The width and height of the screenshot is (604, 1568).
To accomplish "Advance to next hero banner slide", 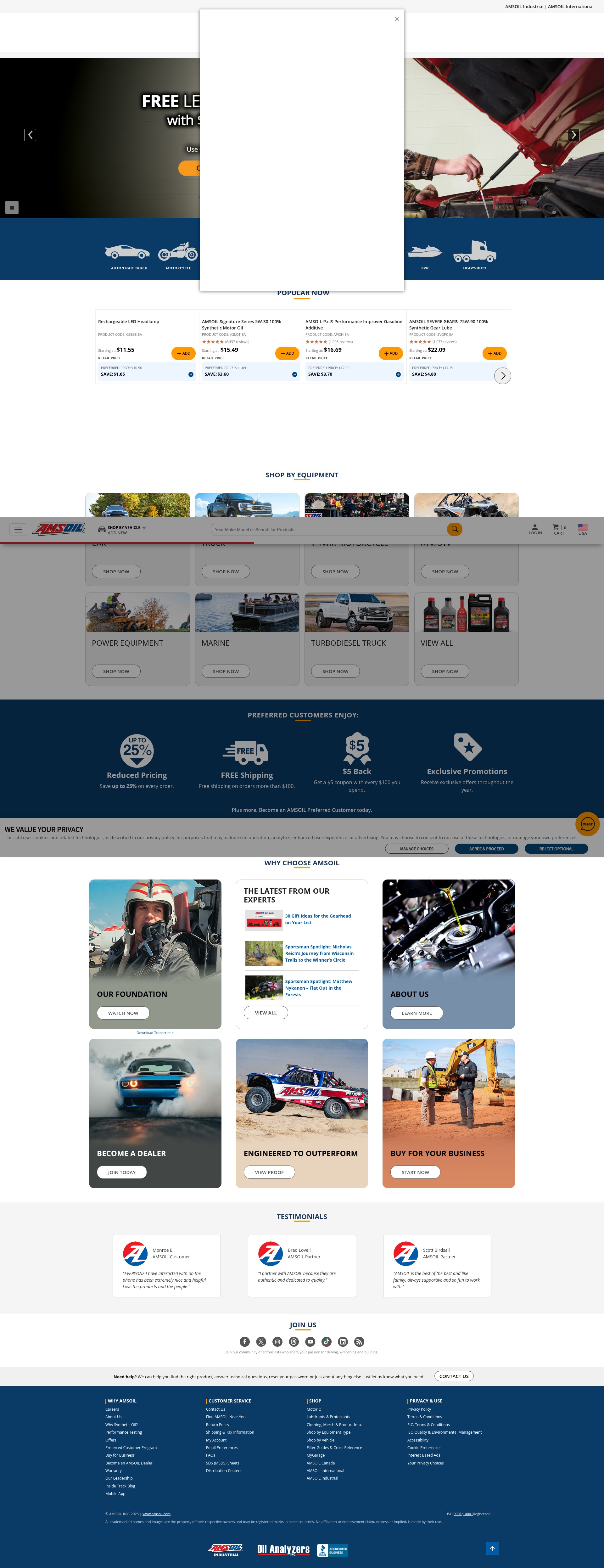I will (x=573, y=135).
